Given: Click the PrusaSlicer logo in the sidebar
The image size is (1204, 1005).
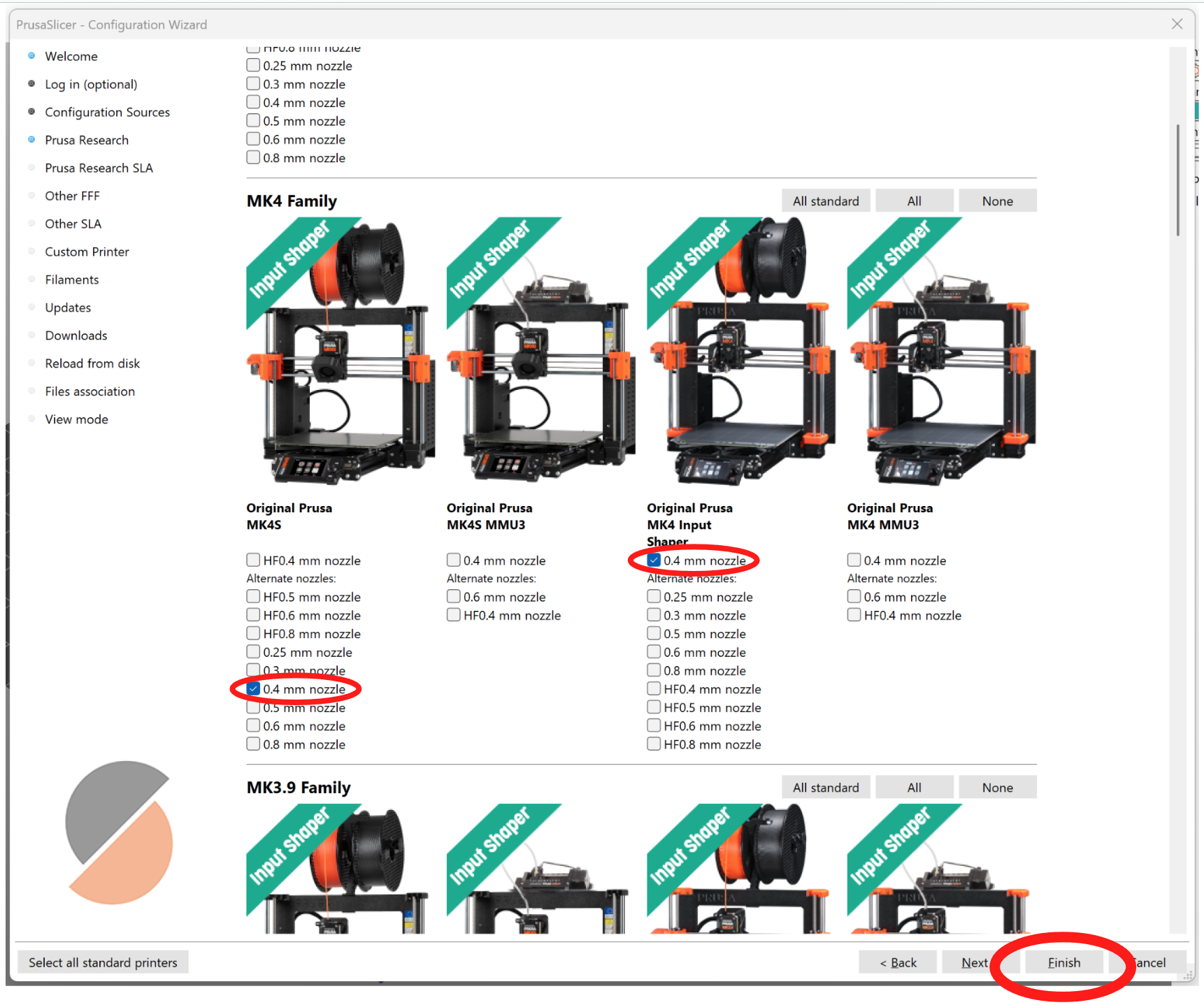Looking at the screenshot, I should 119,832.
